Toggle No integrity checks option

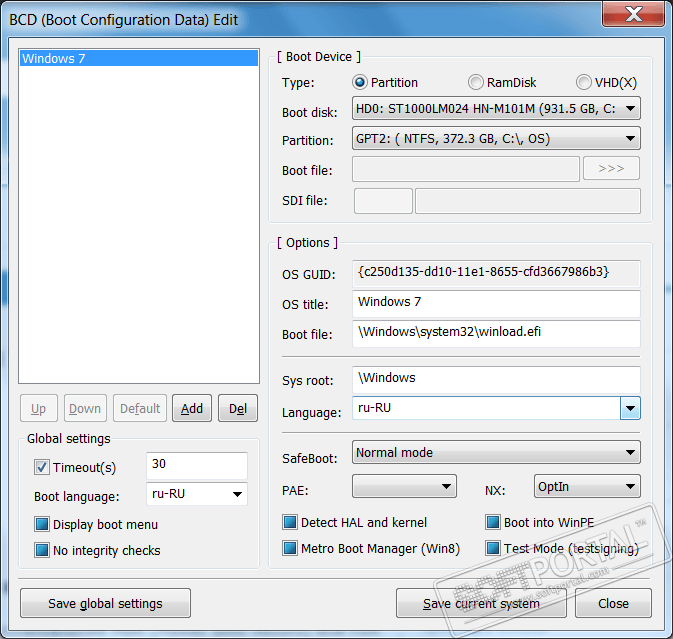42,550
